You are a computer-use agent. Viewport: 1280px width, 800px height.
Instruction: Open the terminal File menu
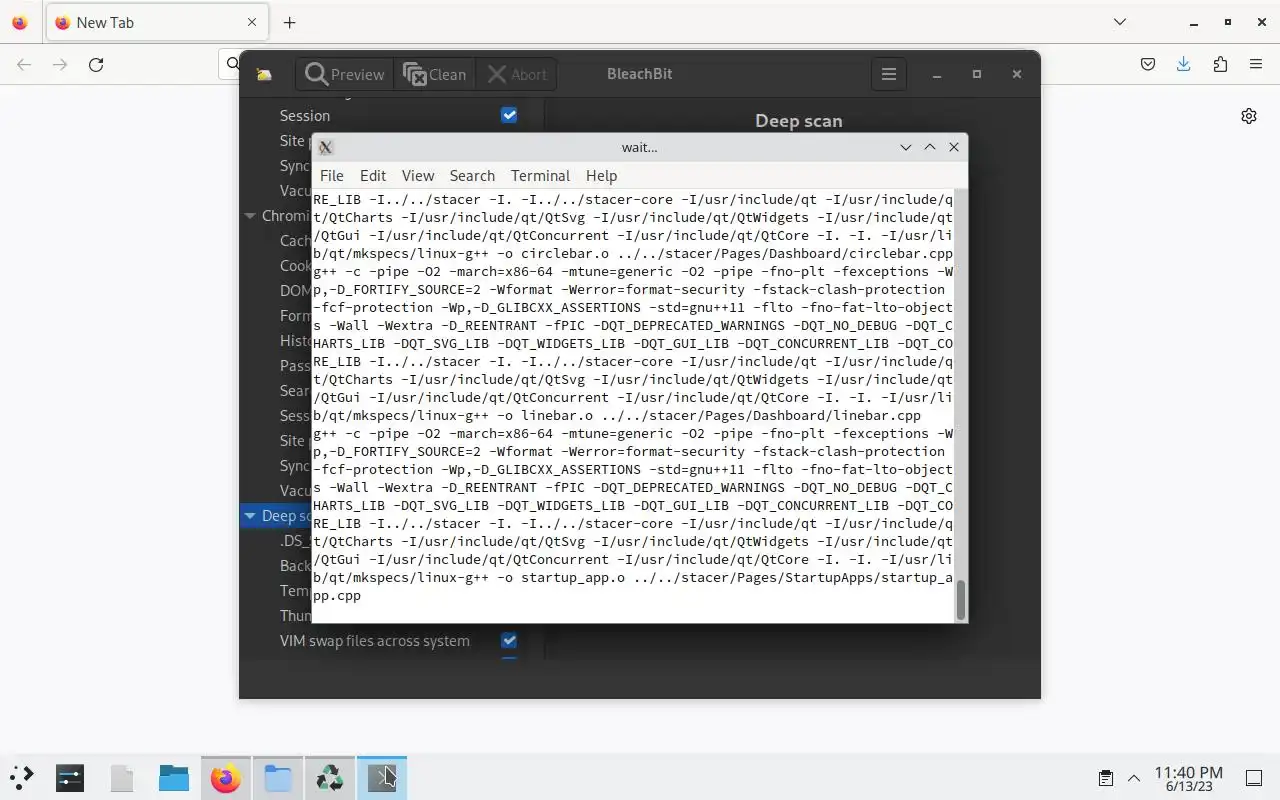point(331,175)
